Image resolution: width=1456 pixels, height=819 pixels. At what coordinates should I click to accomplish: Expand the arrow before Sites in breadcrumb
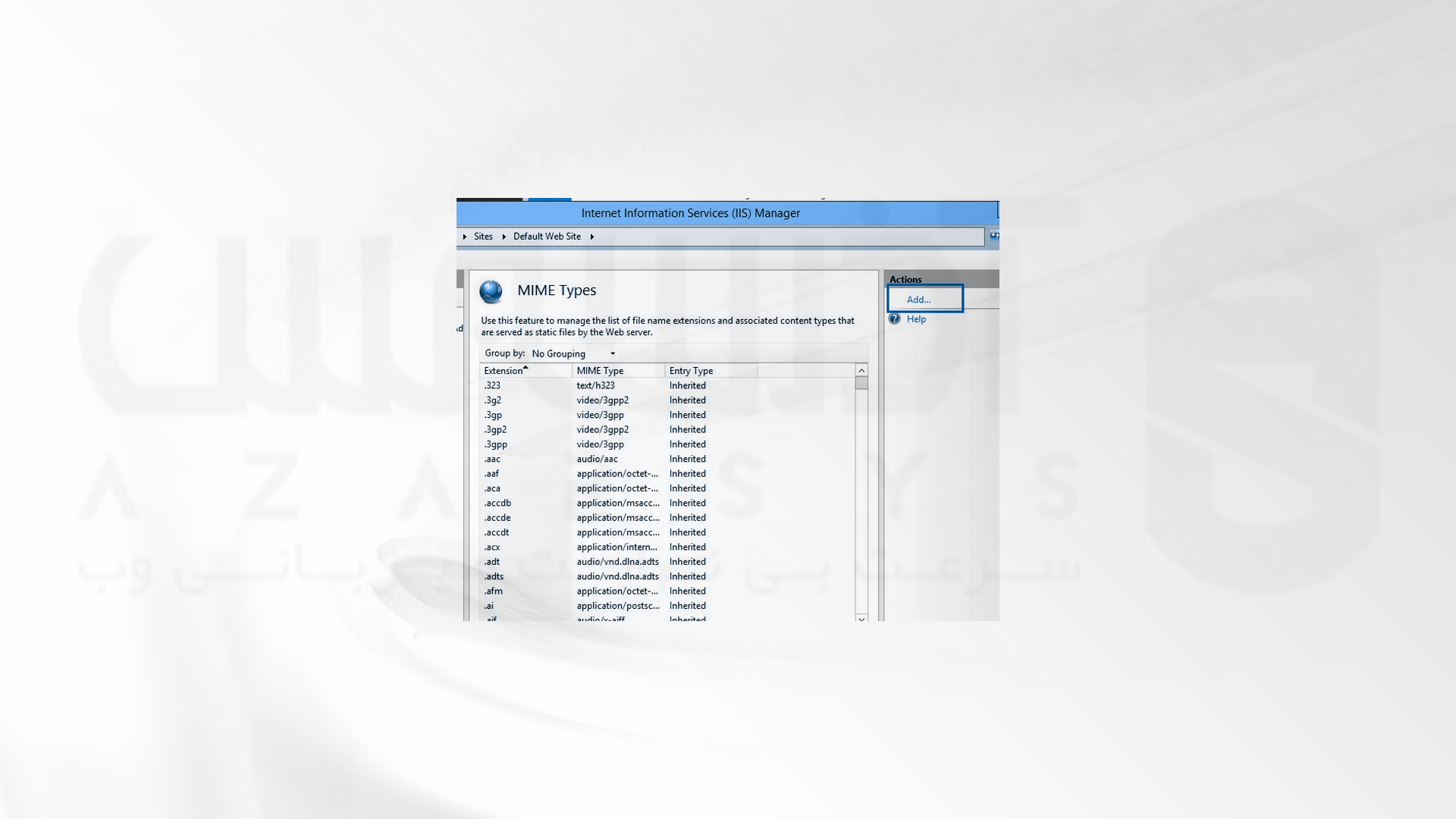pos(464,237)
